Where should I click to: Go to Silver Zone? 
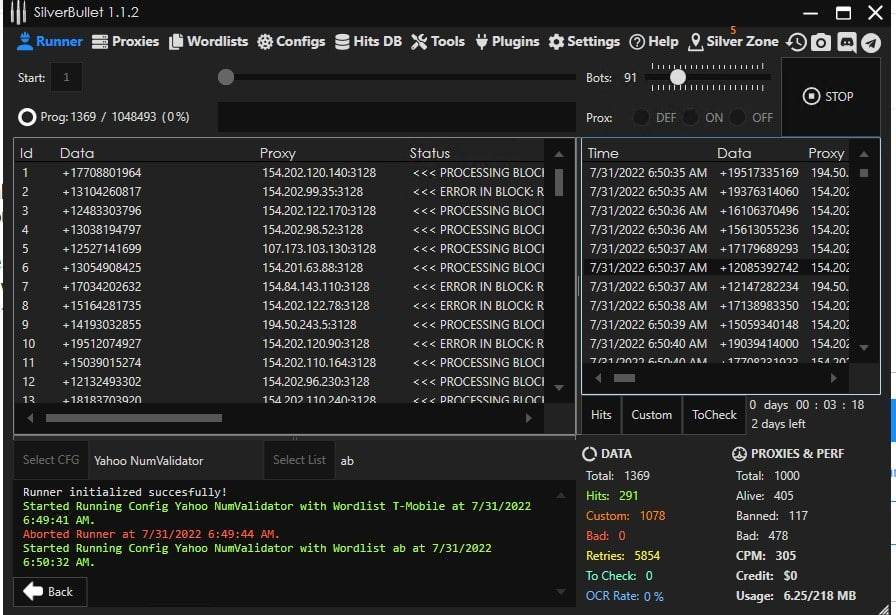734,42
